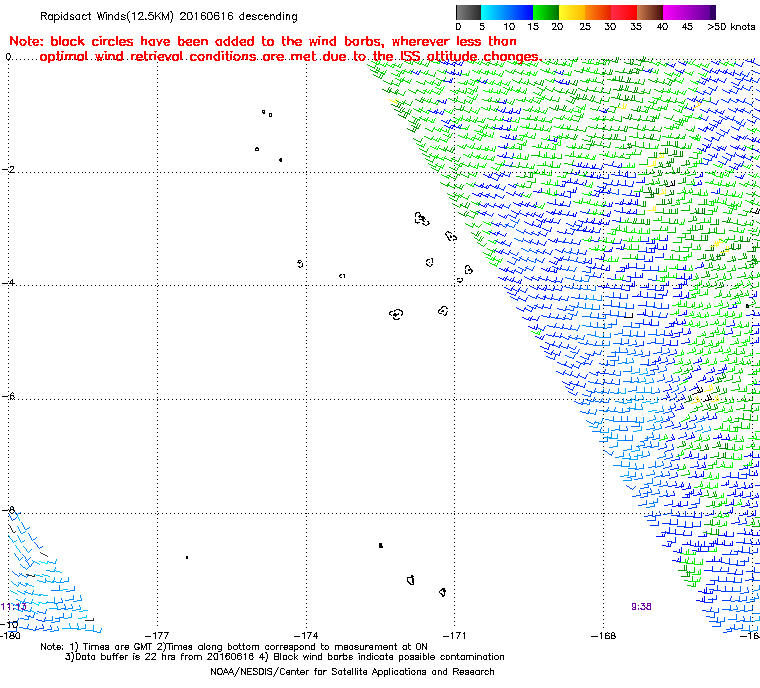
Task: Click the '-171' longitude axis label
Action: (455, 635)
